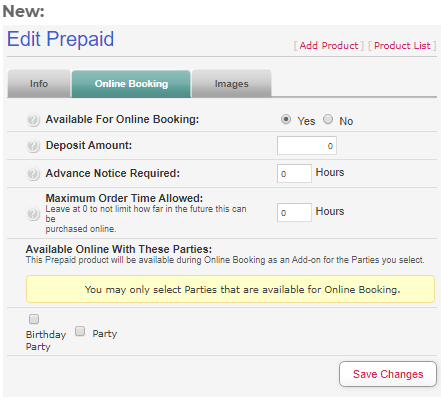Click the Advance Notice hours field

coord(294,173)
